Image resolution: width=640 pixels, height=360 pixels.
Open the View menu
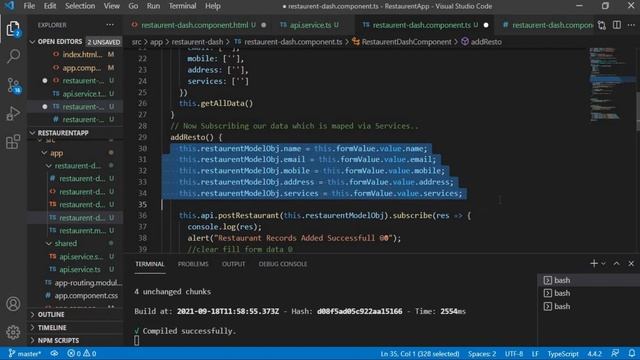click(x=111, y=6)
